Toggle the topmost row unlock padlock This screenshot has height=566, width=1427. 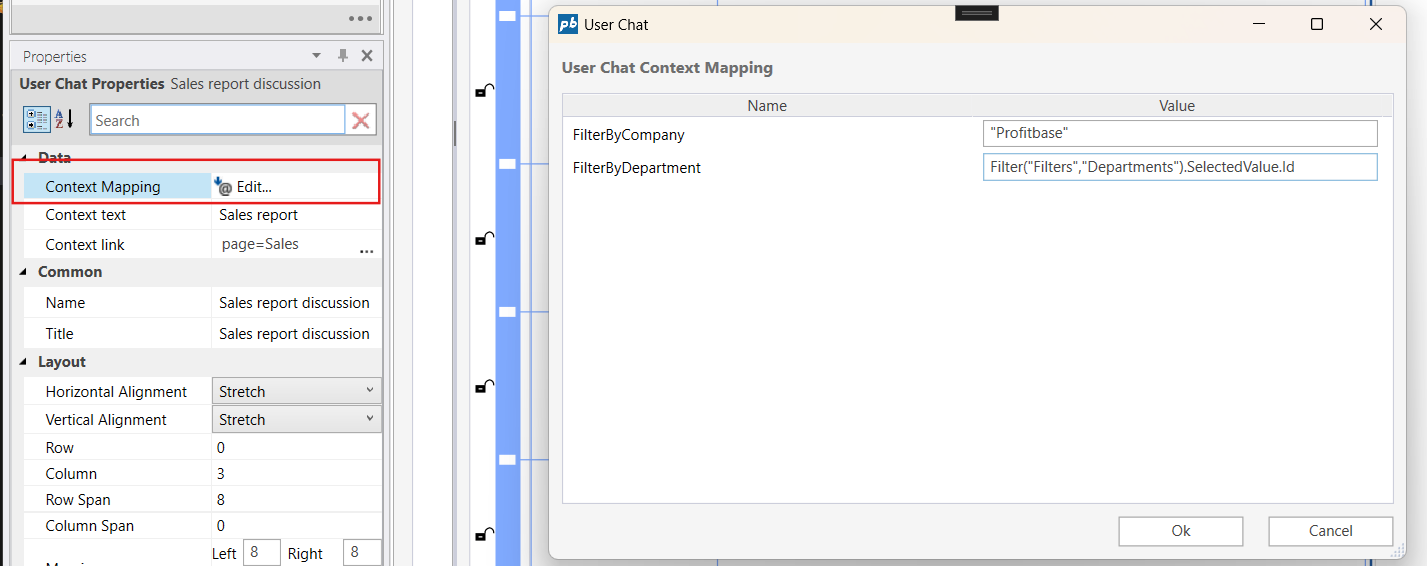(482, 91)
